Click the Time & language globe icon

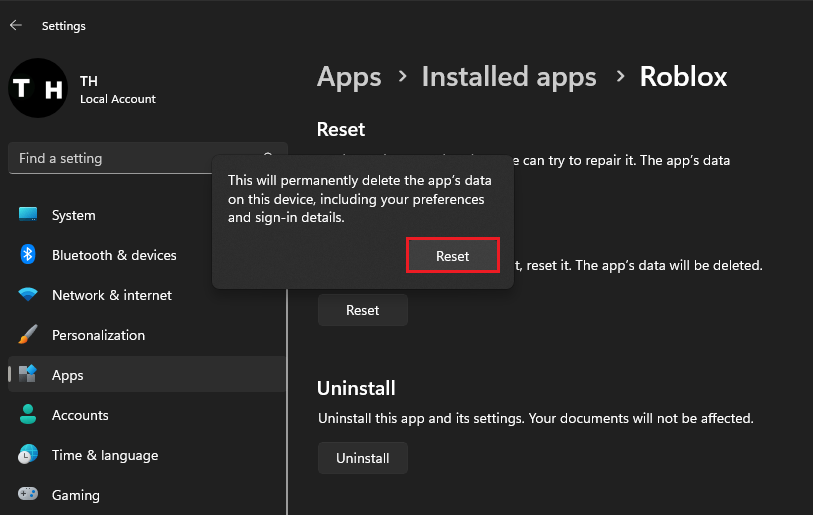point(28,455)
